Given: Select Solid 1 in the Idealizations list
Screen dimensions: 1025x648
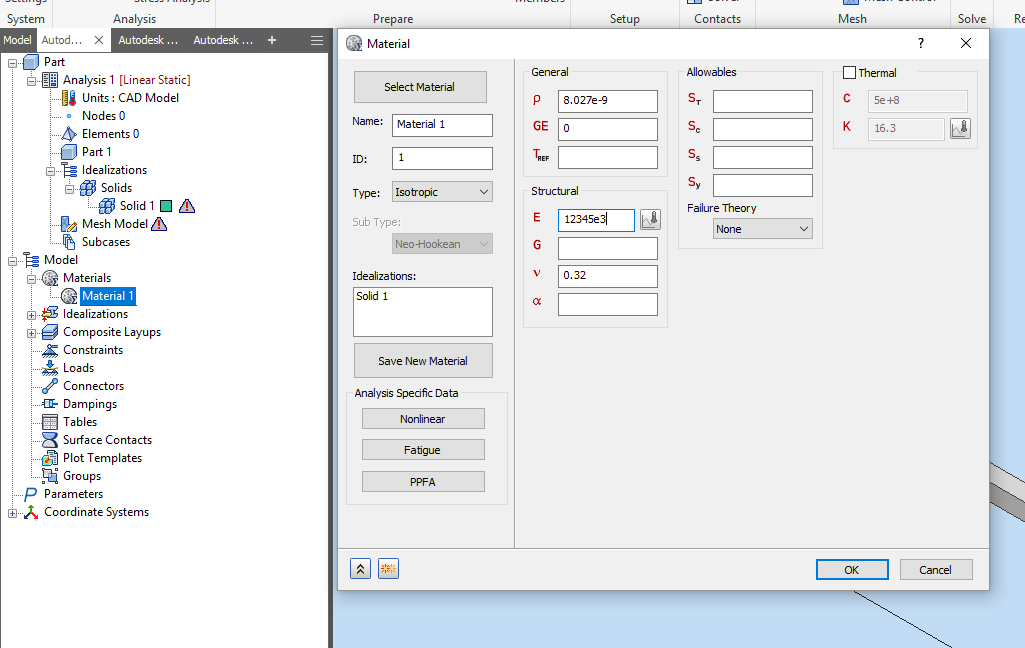Looking at the screenshot, I should click(372, 296).
